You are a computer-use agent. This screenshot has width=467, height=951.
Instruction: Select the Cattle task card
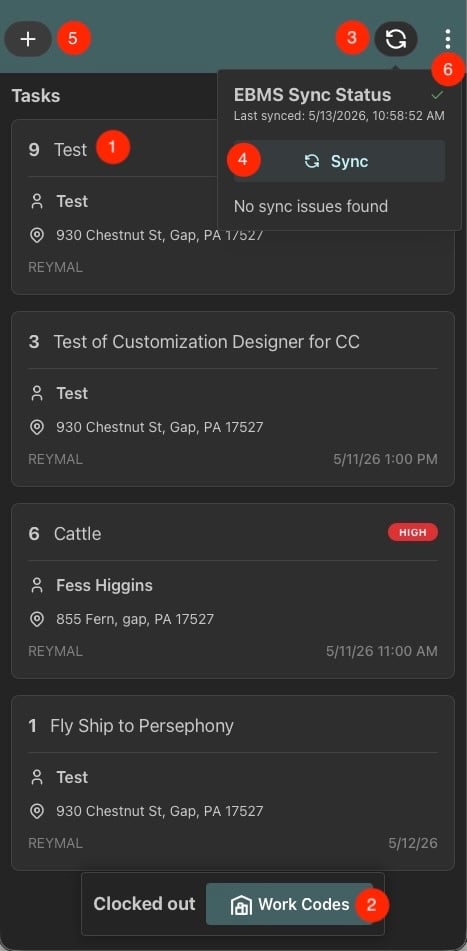point(233,591)
